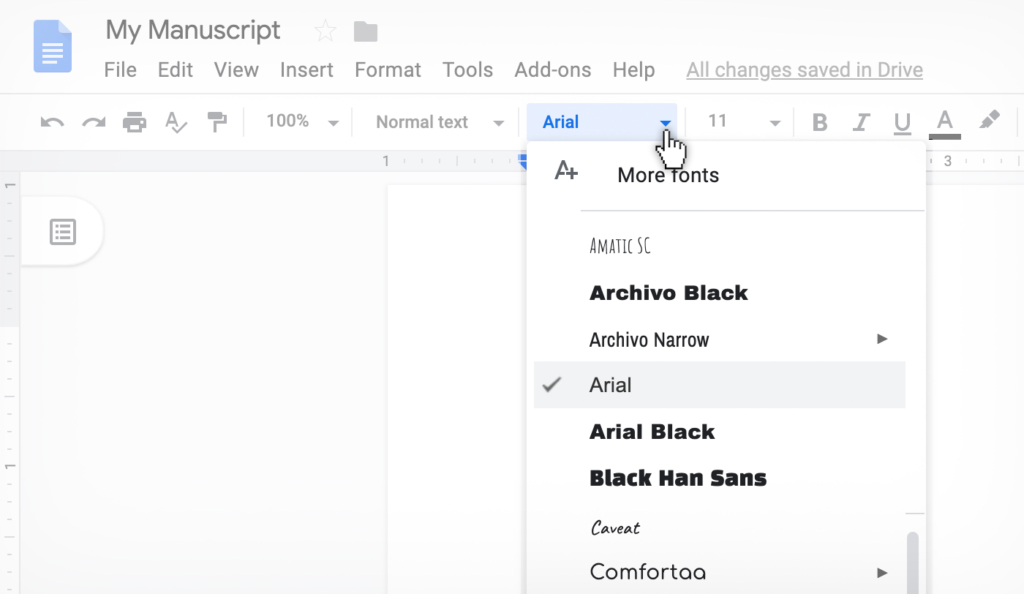Open the document outline panel
The image size is (1024, 594).
point(63,231)
